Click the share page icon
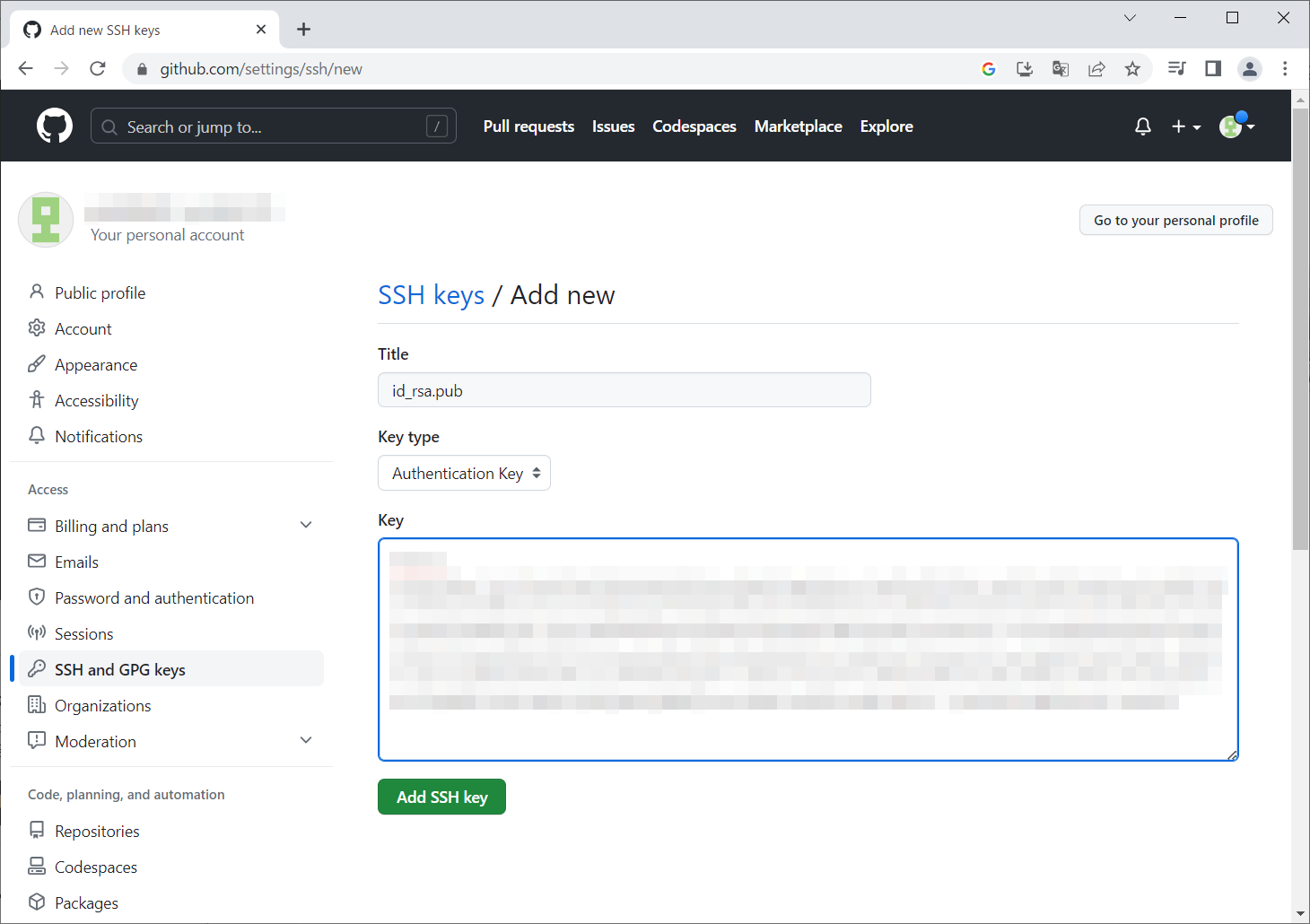 point(1096,69)
